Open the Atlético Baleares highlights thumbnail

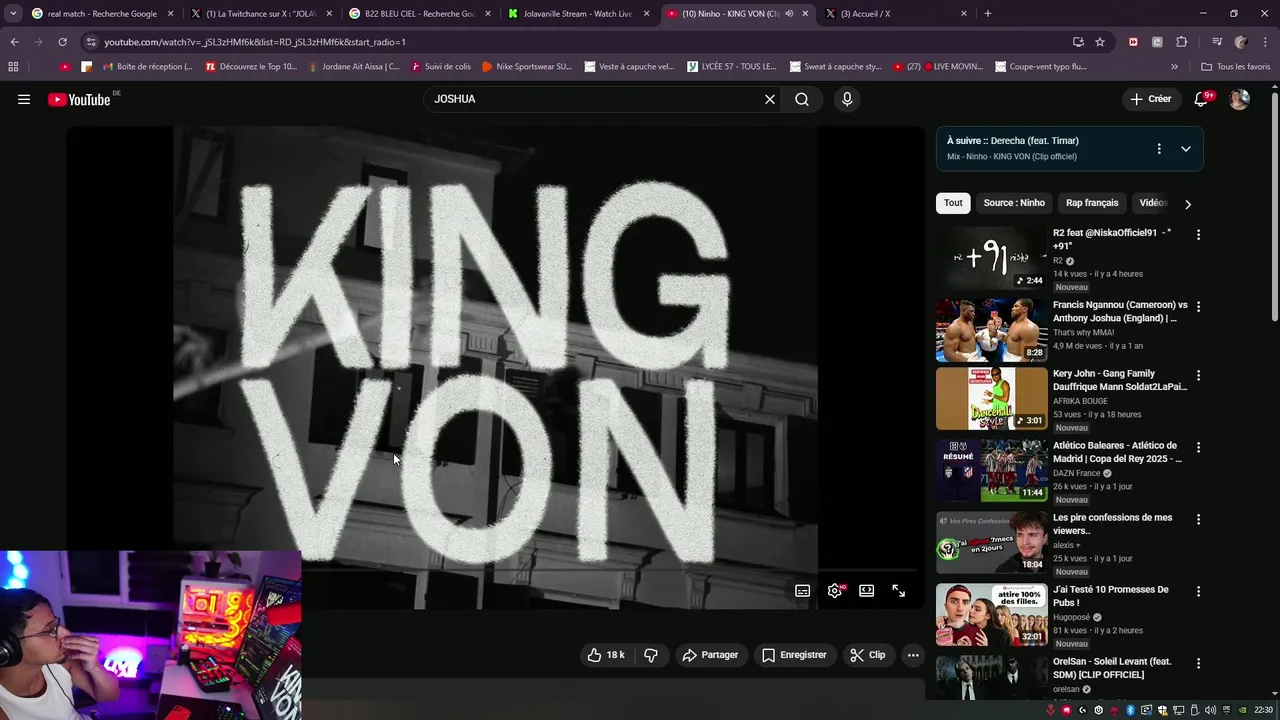991,471
